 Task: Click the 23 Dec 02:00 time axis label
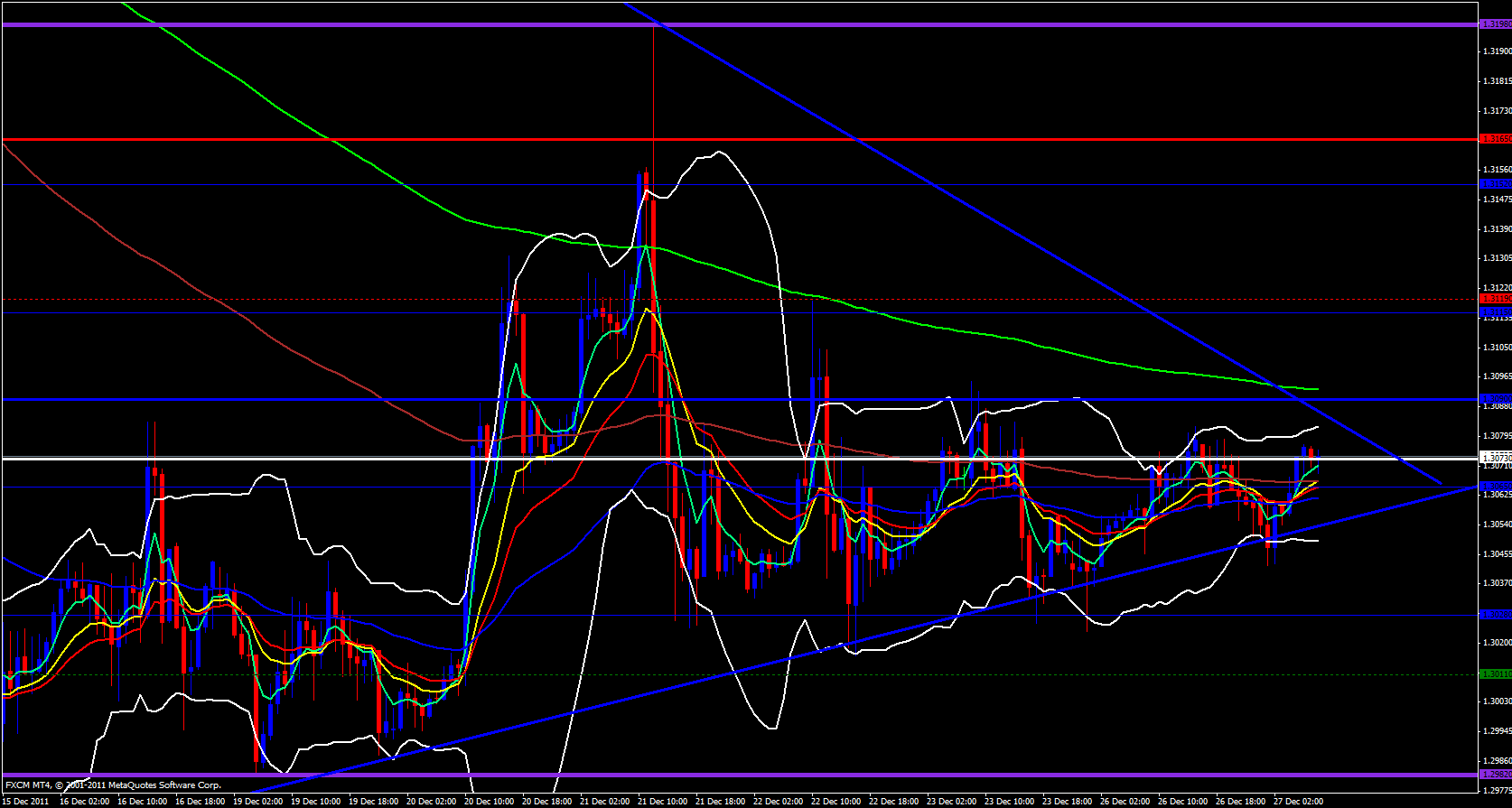coord(952,801)
